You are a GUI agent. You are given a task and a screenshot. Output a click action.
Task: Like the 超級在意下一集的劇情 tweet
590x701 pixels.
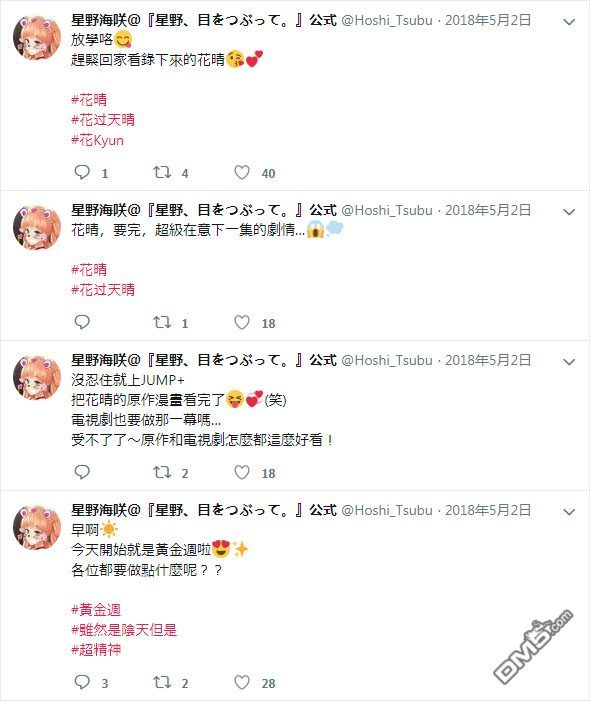tap(242, 322)
